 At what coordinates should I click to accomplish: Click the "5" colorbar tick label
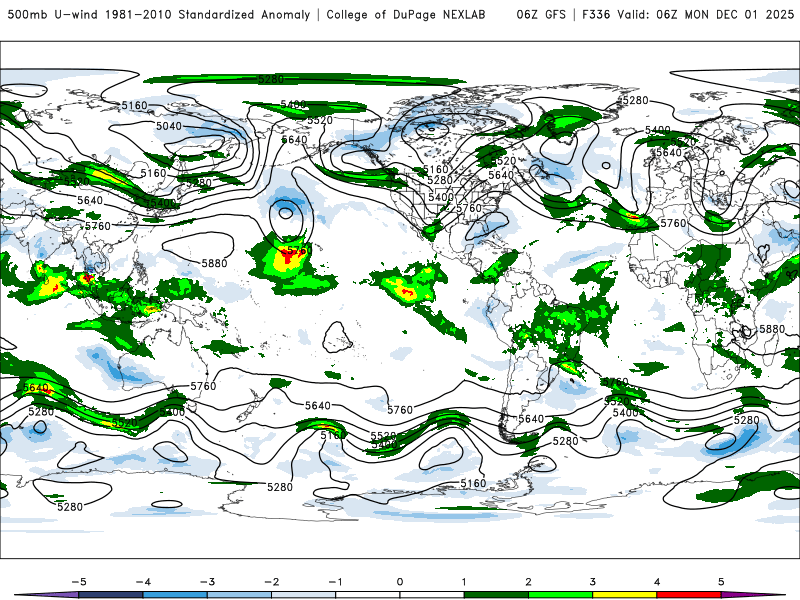(721, 582)
